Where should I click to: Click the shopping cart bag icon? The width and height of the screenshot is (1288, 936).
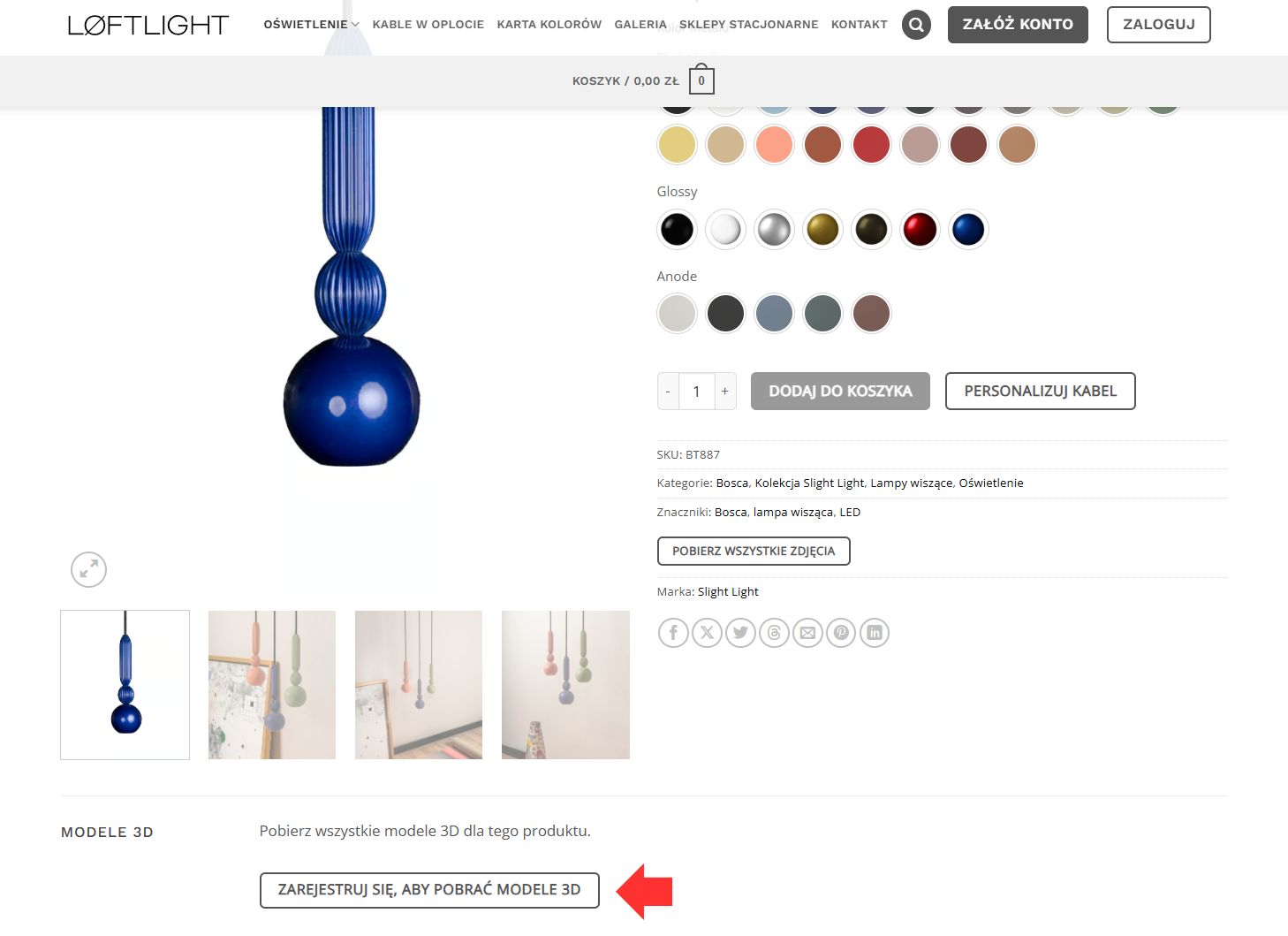pos(701,80)
